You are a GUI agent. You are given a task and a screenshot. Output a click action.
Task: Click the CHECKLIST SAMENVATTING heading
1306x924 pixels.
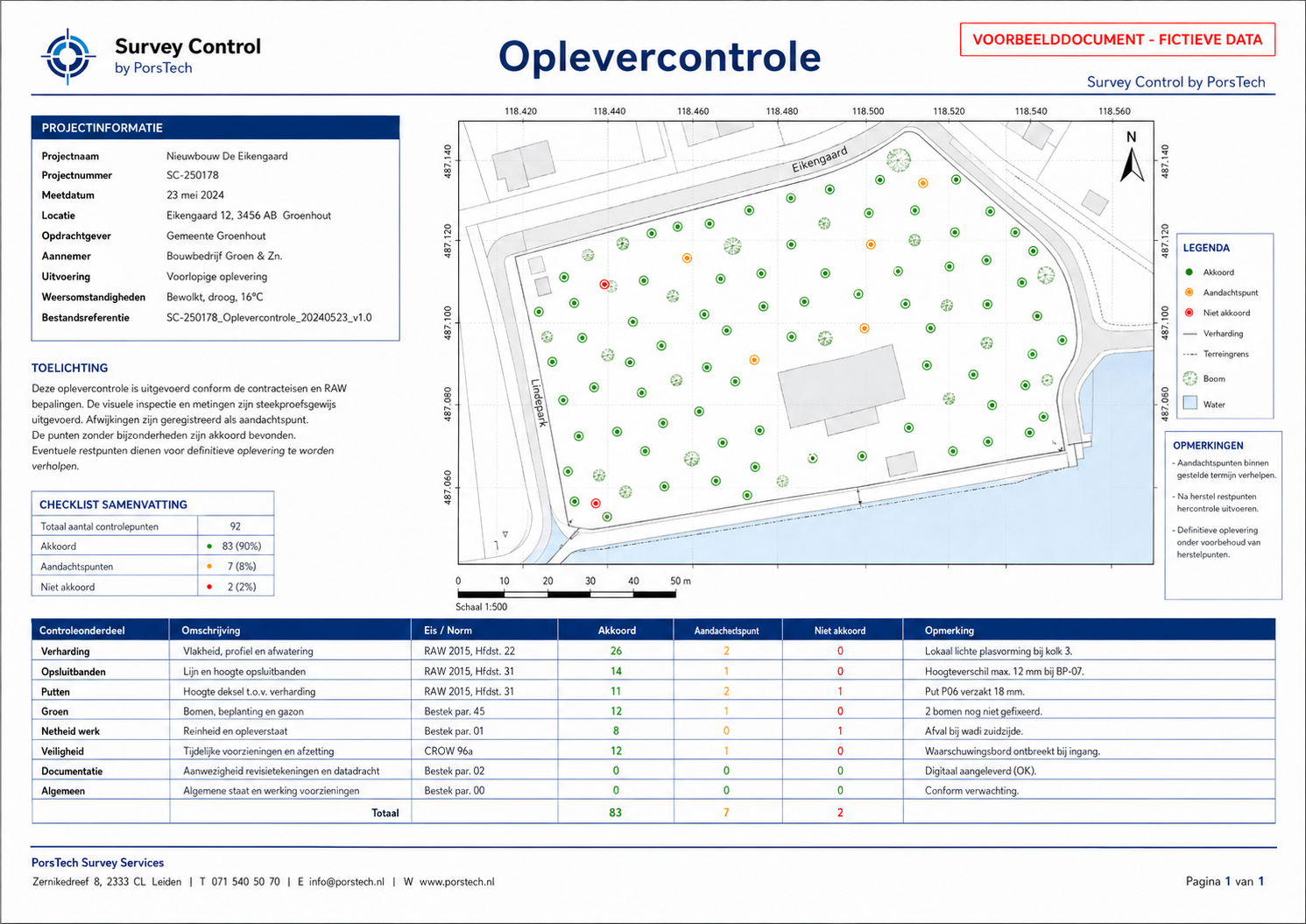pyautogui.click(x=113, y=504)
